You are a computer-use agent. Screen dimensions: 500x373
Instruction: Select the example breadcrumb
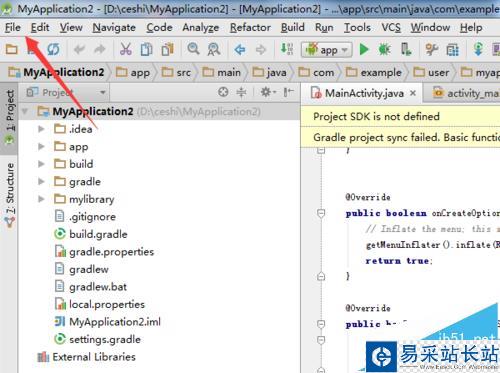[x=374, y=72]
